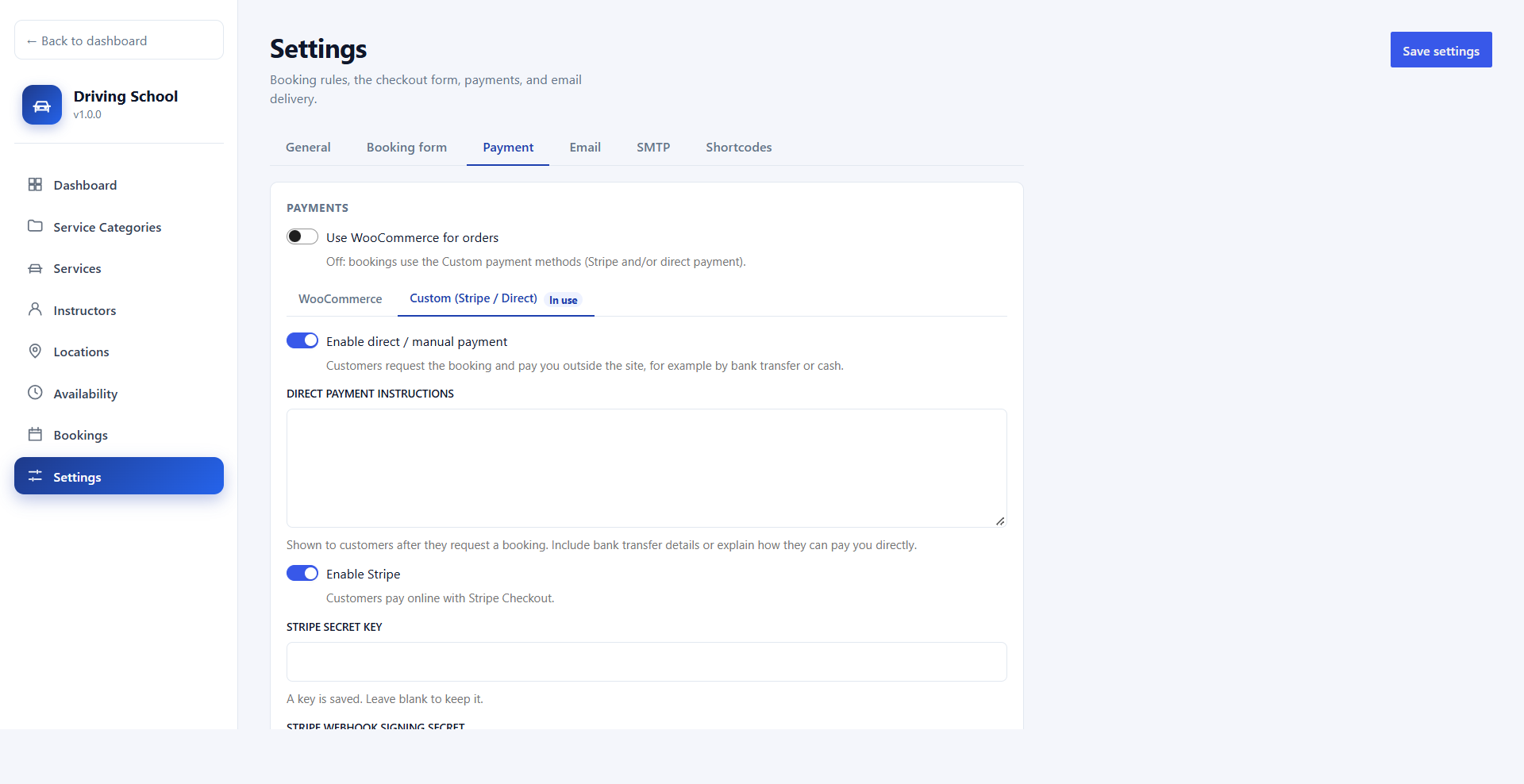Image resolution: width=1524 pixels, height=784 pixels.
Task: Open Dashboard from the sidebar
Action: (119, 185)
